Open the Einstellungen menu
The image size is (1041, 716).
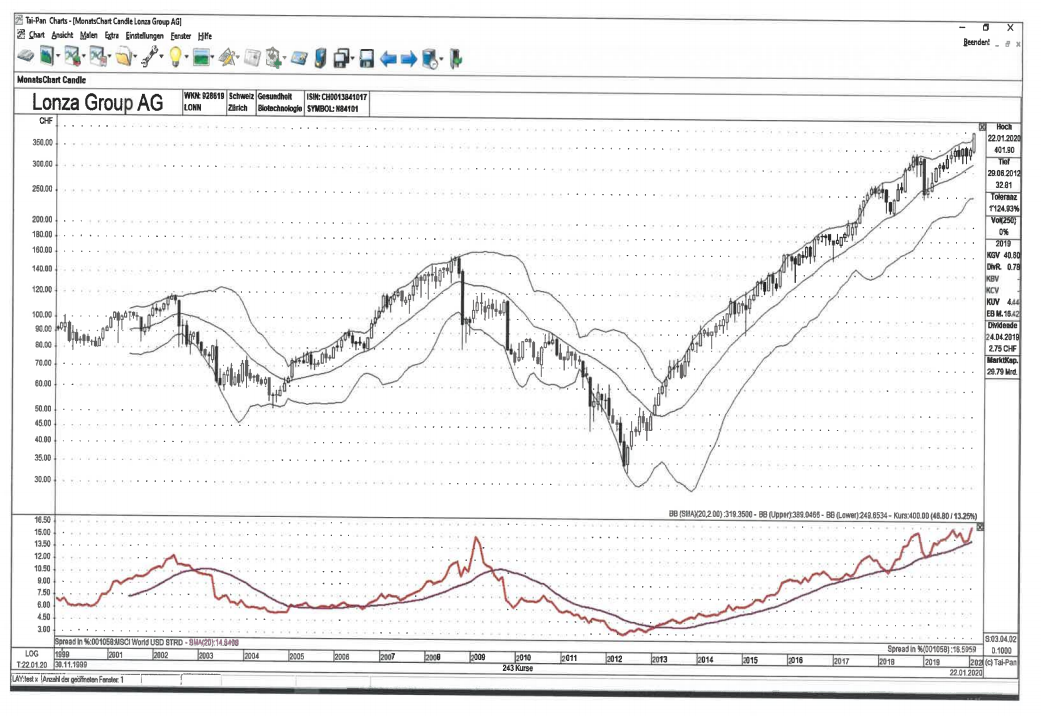[145, 35]
